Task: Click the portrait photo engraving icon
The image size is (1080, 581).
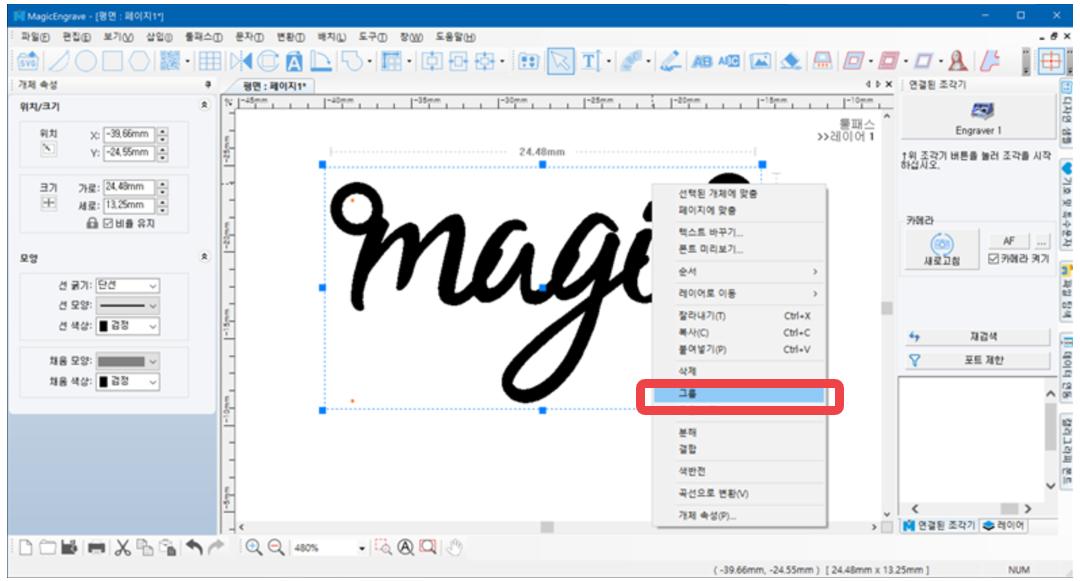Action: click(957, 61)
